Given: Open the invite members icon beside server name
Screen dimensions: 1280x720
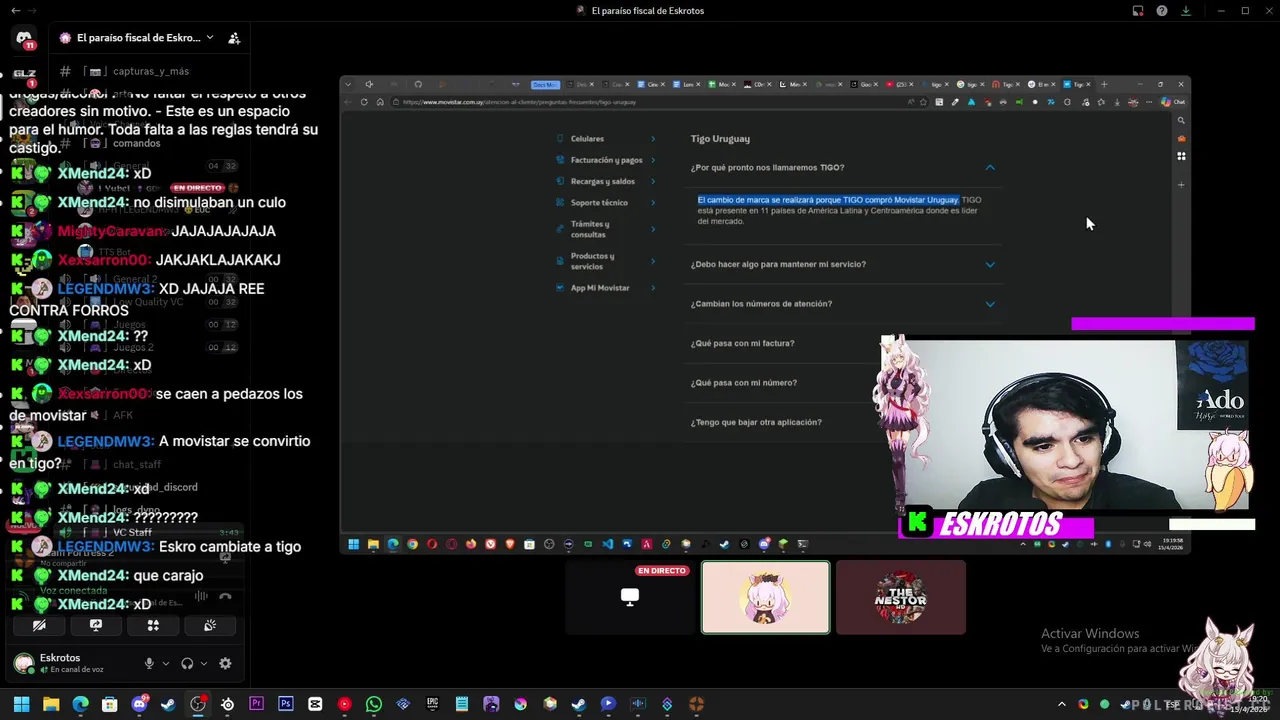Looking at the screenshot, I should [234, 38].
